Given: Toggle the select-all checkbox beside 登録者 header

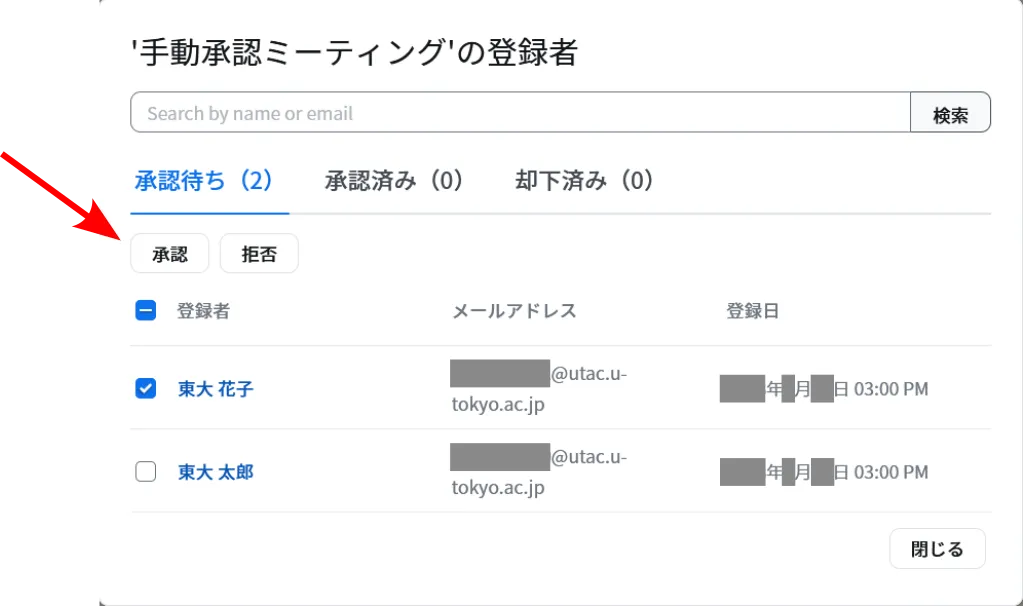Looking at the screenshot, I should (146, 311).
